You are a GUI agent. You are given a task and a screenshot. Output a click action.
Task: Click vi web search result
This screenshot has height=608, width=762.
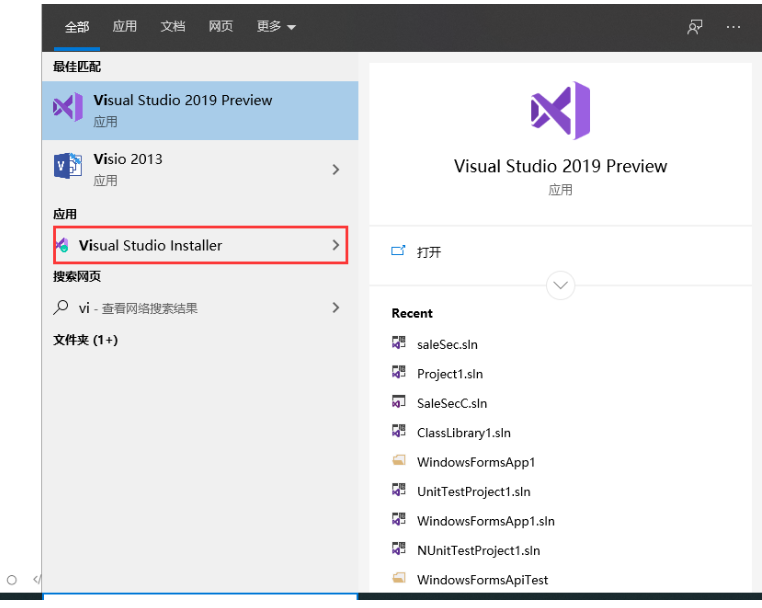click(x=200, y=308)
